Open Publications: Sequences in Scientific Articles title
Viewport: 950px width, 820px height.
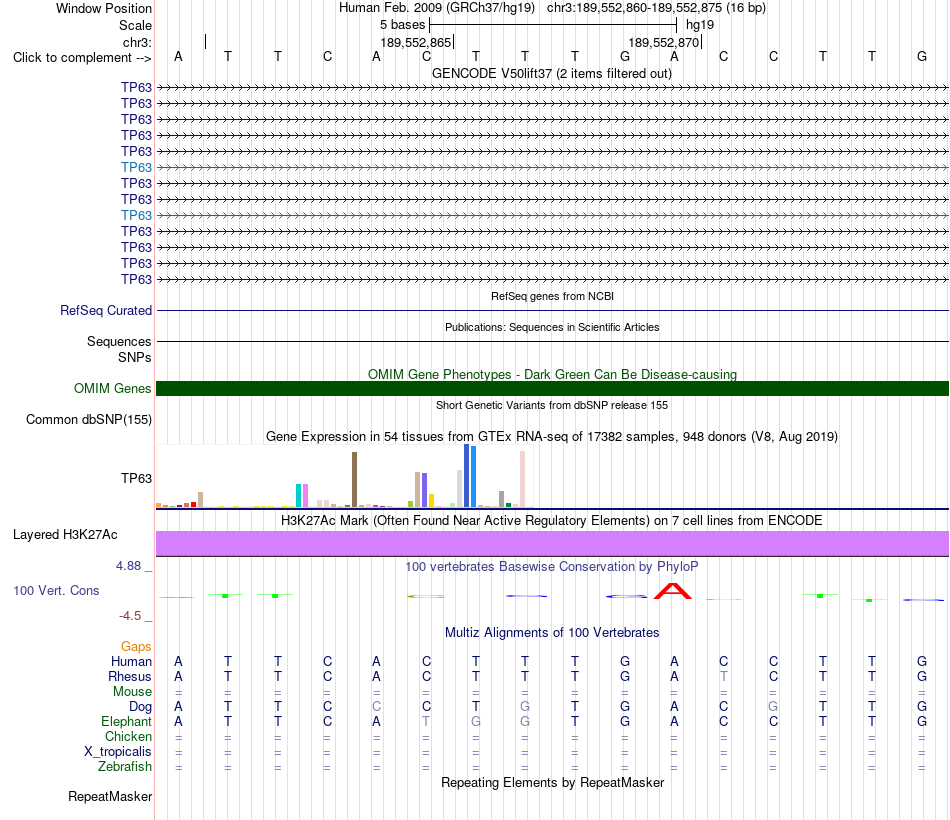pyautogui.click(x=552, y=327)
